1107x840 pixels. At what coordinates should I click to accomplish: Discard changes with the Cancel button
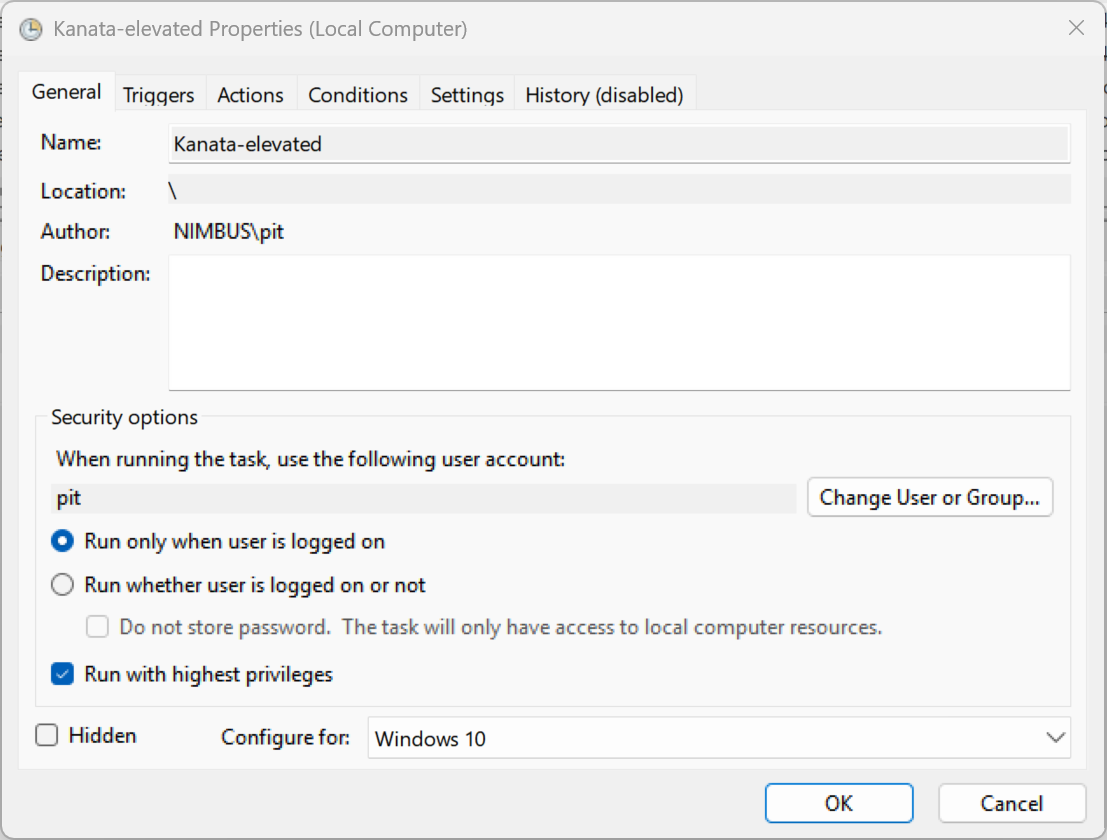point(1011,803)
